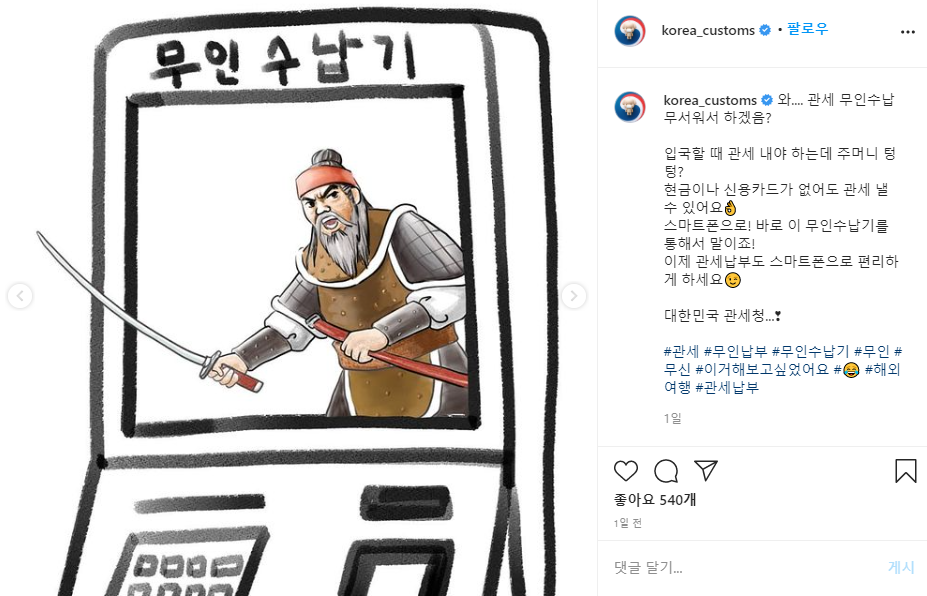Screen dimensions: 927x596
Task: Share post via paper plane icon
Action: pyautogui.click(x=706, y=470)
